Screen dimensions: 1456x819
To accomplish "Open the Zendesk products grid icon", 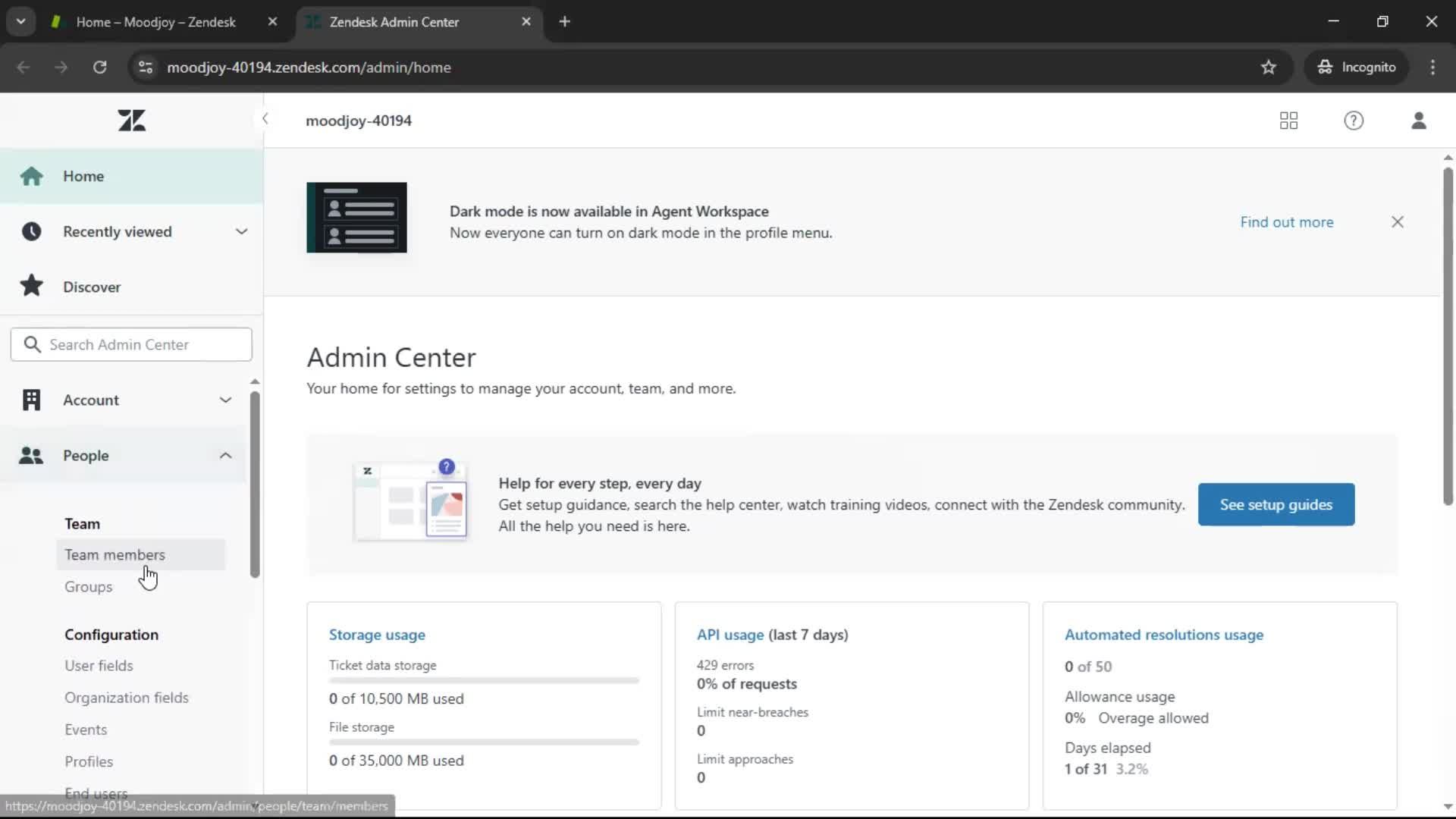I will (1288, 121).
